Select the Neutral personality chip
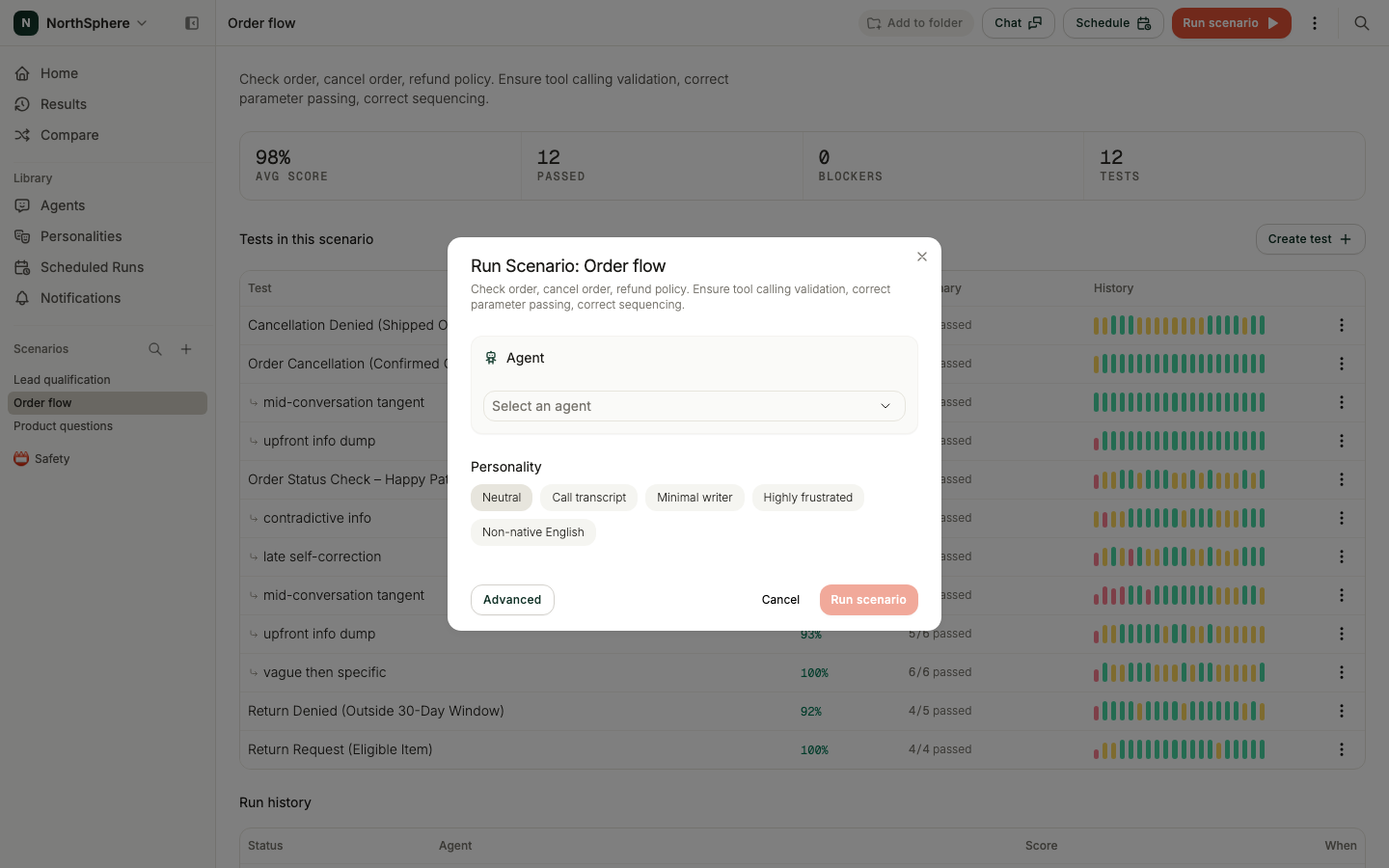 [x=502, y=498]
